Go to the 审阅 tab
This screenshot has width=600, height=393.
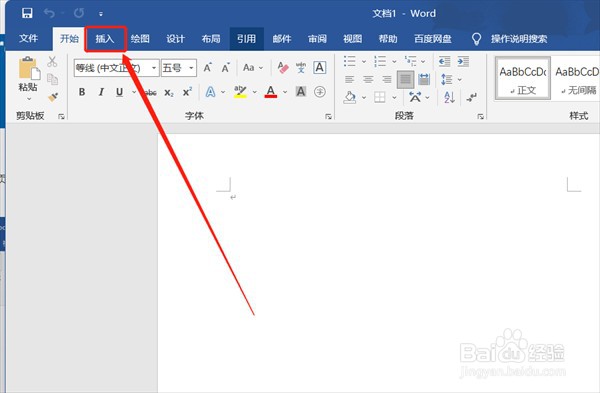point(317,39)
